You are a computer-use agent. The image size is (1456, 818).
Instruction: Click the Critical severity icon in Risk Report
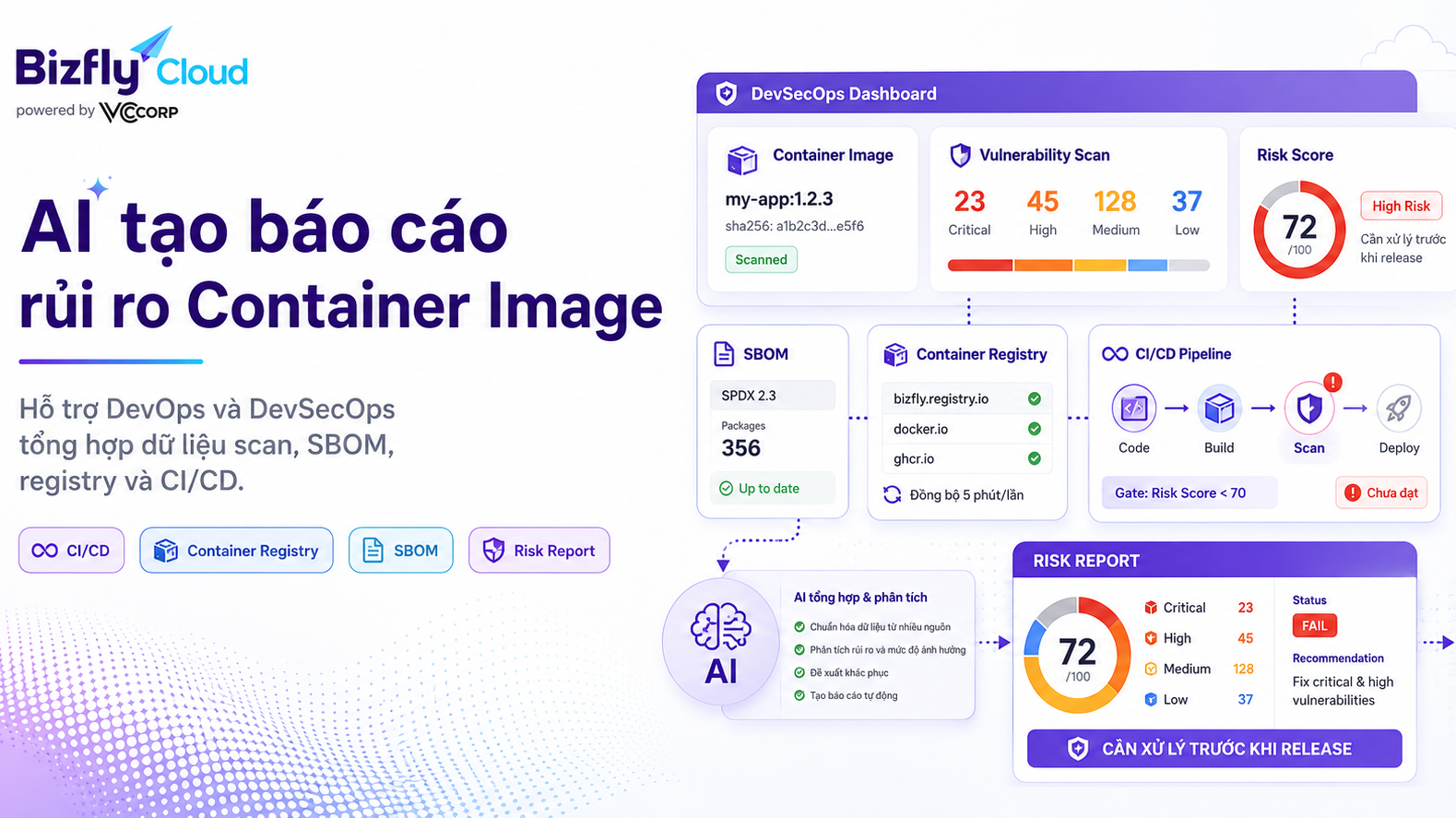pyautogui.click(x=1151, y=608)
